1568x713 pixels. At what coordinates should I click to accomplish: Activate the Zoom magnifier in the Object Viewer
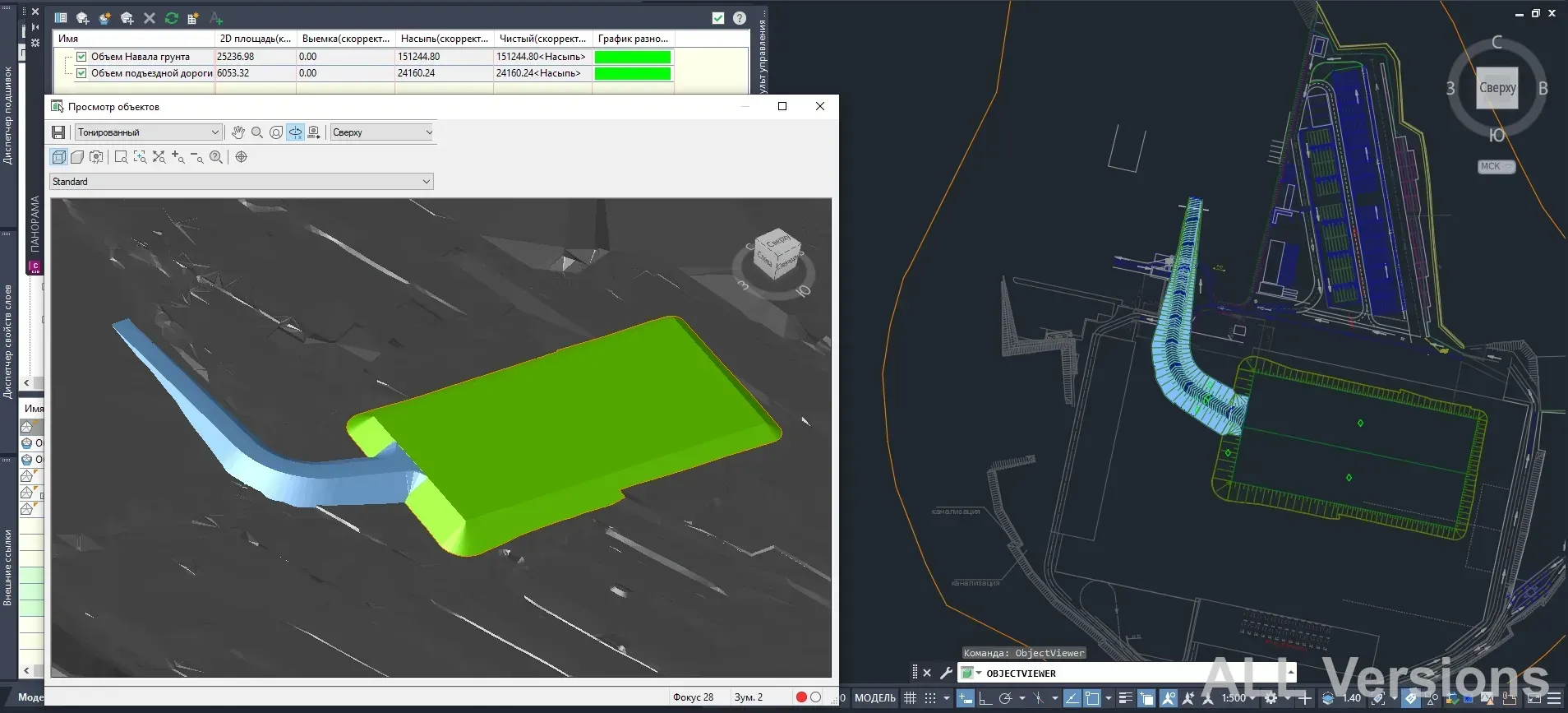click(x=257, y=132)
